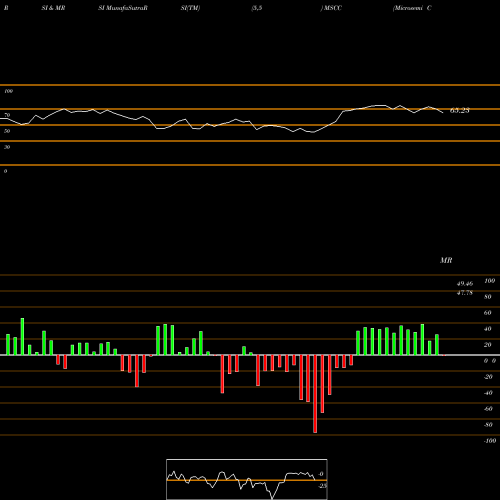
Task: Click the 60 label on MR axis
Action: [x=488, y=313]
